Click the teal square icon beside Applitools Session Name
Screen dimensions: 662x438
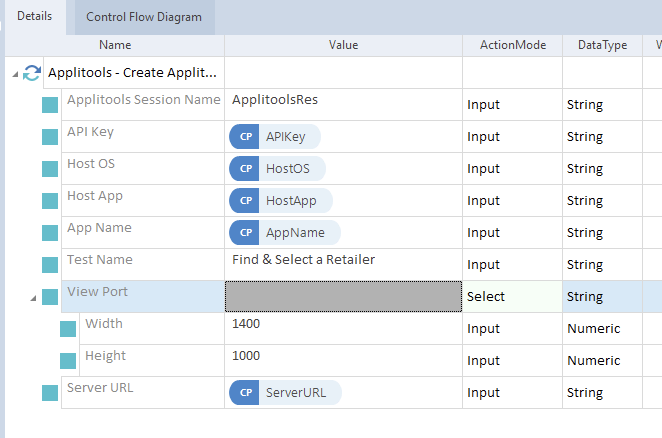tap(50, 105)
